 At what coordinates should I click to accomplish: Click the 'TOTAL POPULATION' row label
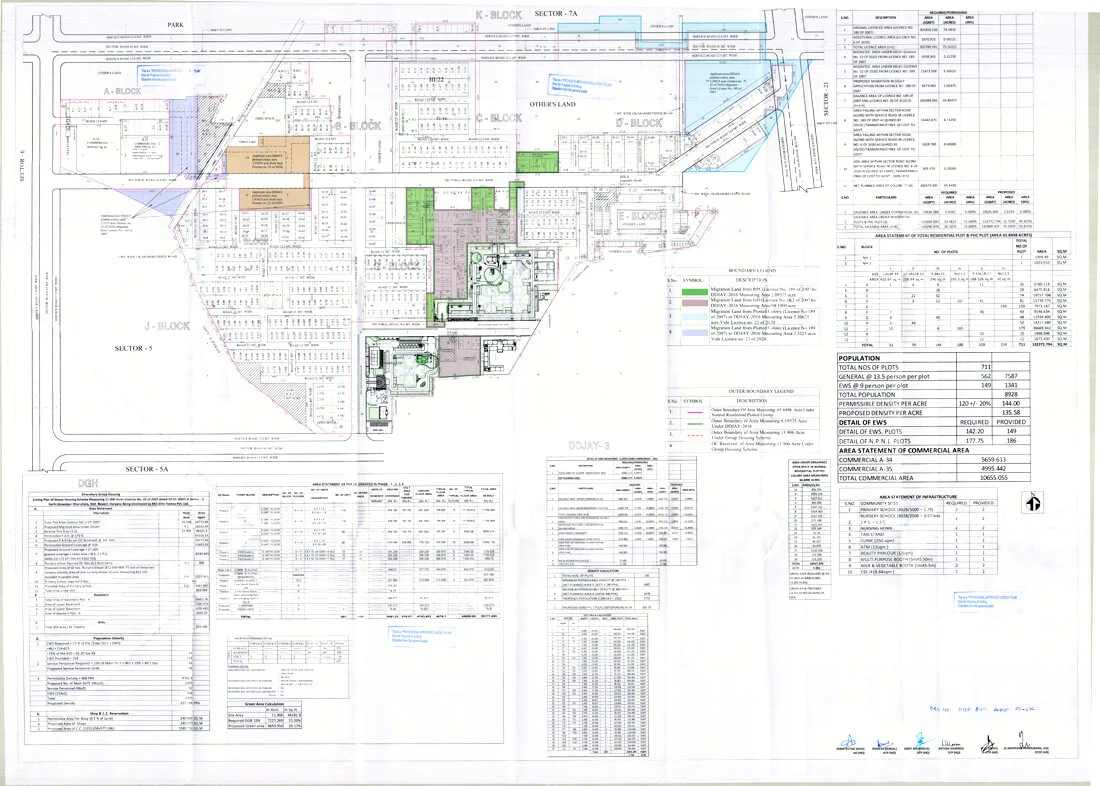[867, 394]
